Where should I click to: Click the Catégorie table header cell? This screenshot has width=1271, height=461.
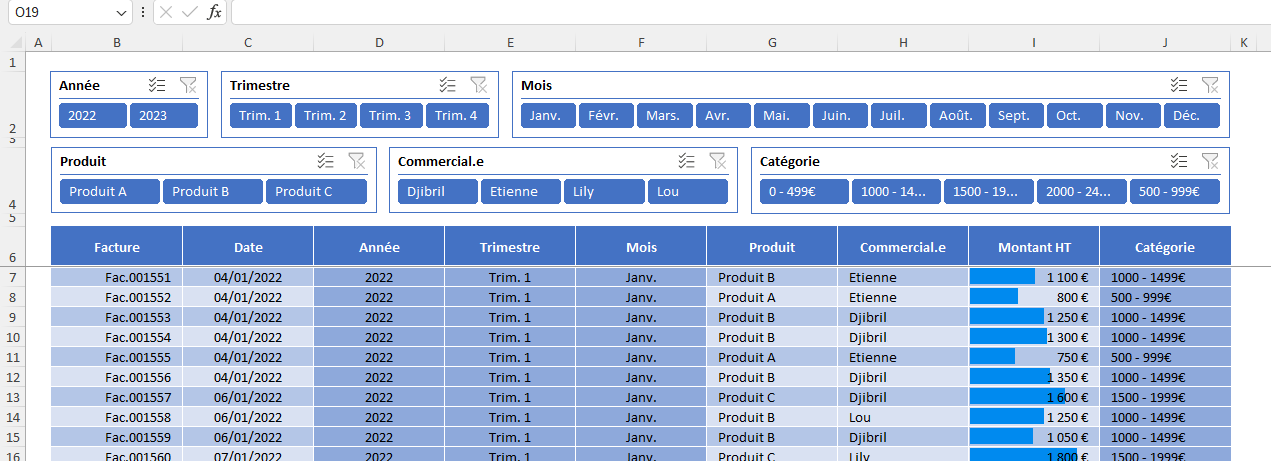click(x=1165, y=247)
